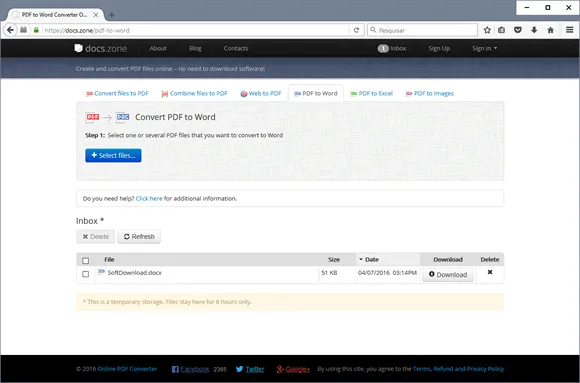Open the Online PDF Converter footer link
580x383 pixels.
127,369
